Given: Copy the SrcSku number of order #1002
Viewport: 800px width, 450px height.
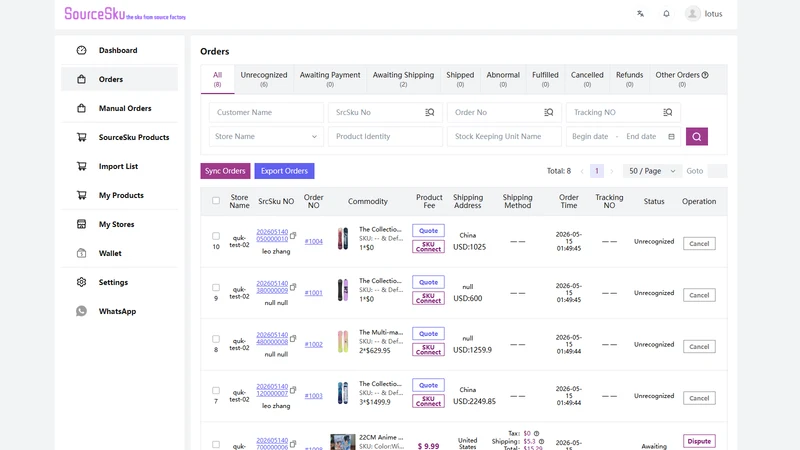Looking at the screenshot, I should click(x=293, y=339).
